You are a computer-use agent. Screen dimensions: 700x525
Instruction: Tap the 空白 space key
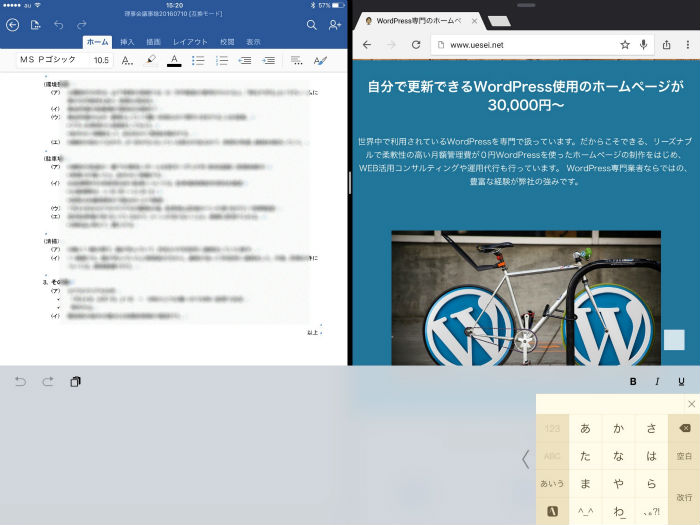tap(684, 456)
